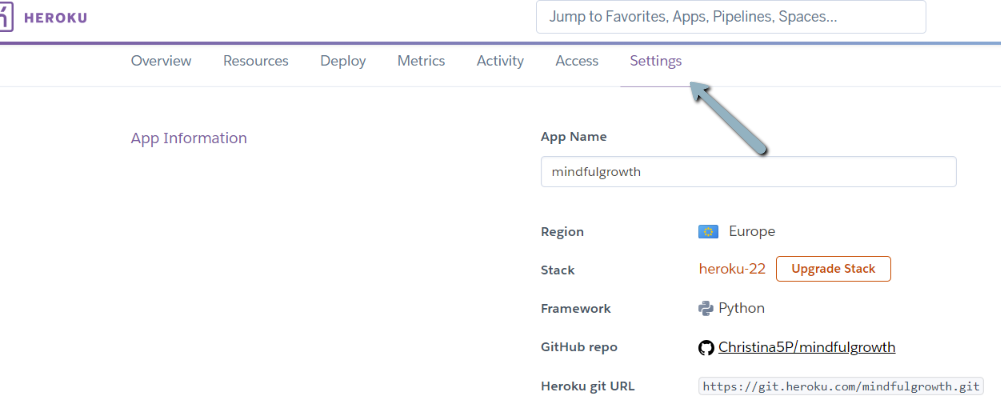Open the Overview tab

click(161, 61)
